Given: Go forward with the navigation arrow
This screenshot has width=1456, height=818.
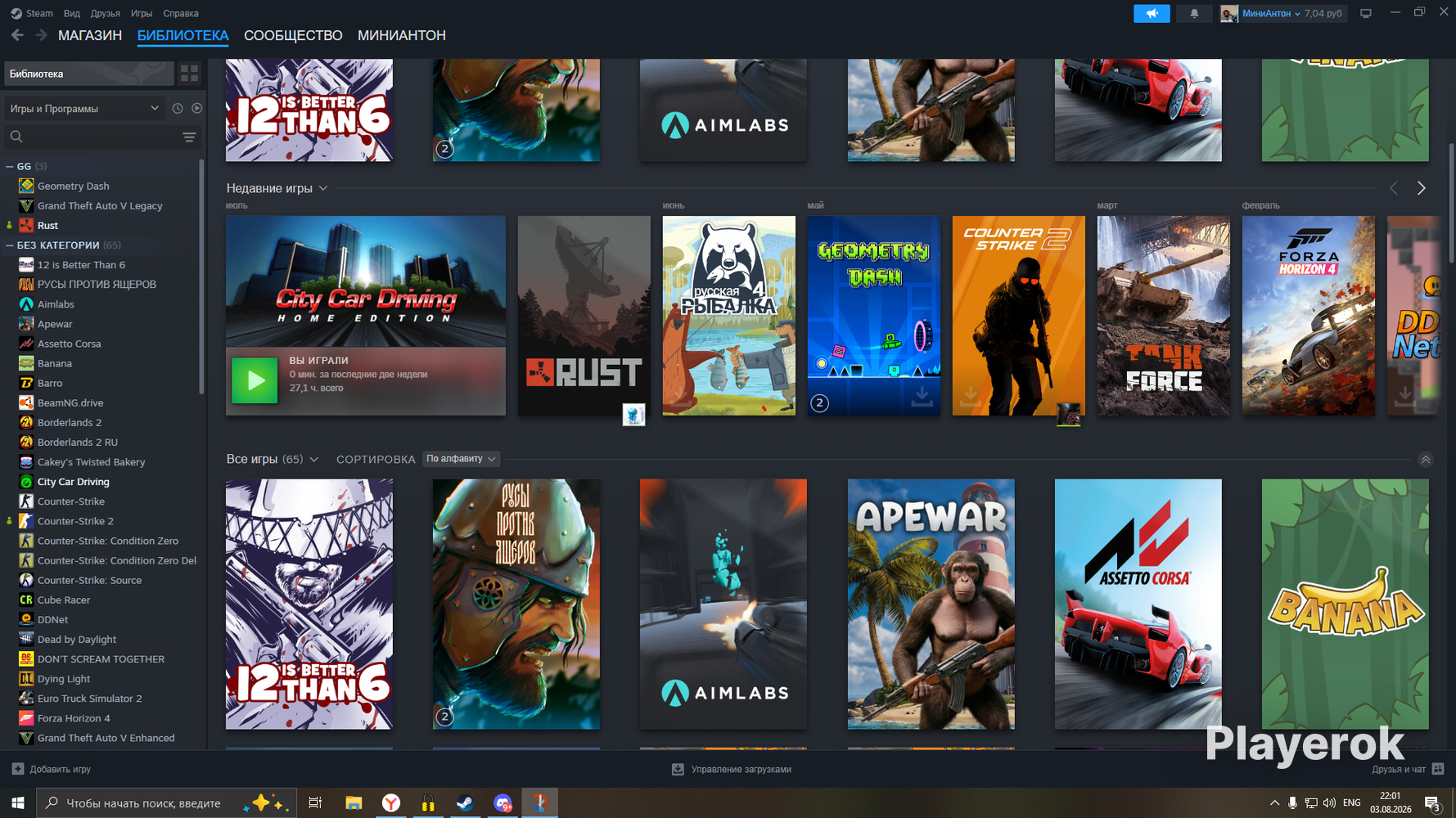Looking at the screenshot, I should pyautogui.click(x=41, y=35).
